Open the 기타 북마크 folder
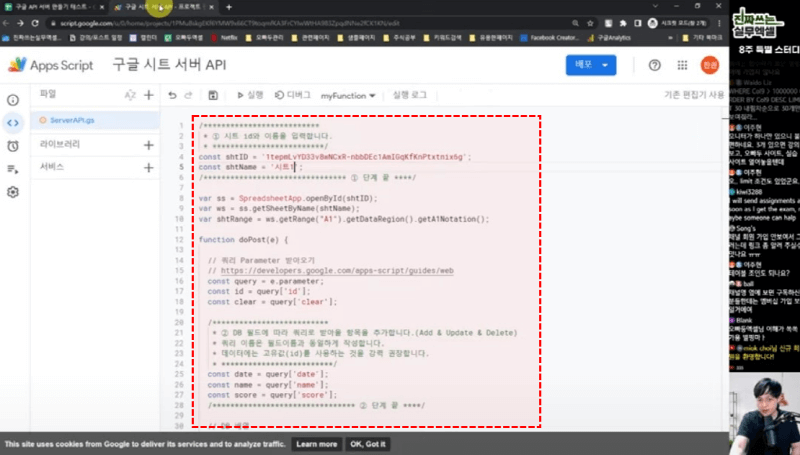The image size is (800, 455). coord(702,38)
